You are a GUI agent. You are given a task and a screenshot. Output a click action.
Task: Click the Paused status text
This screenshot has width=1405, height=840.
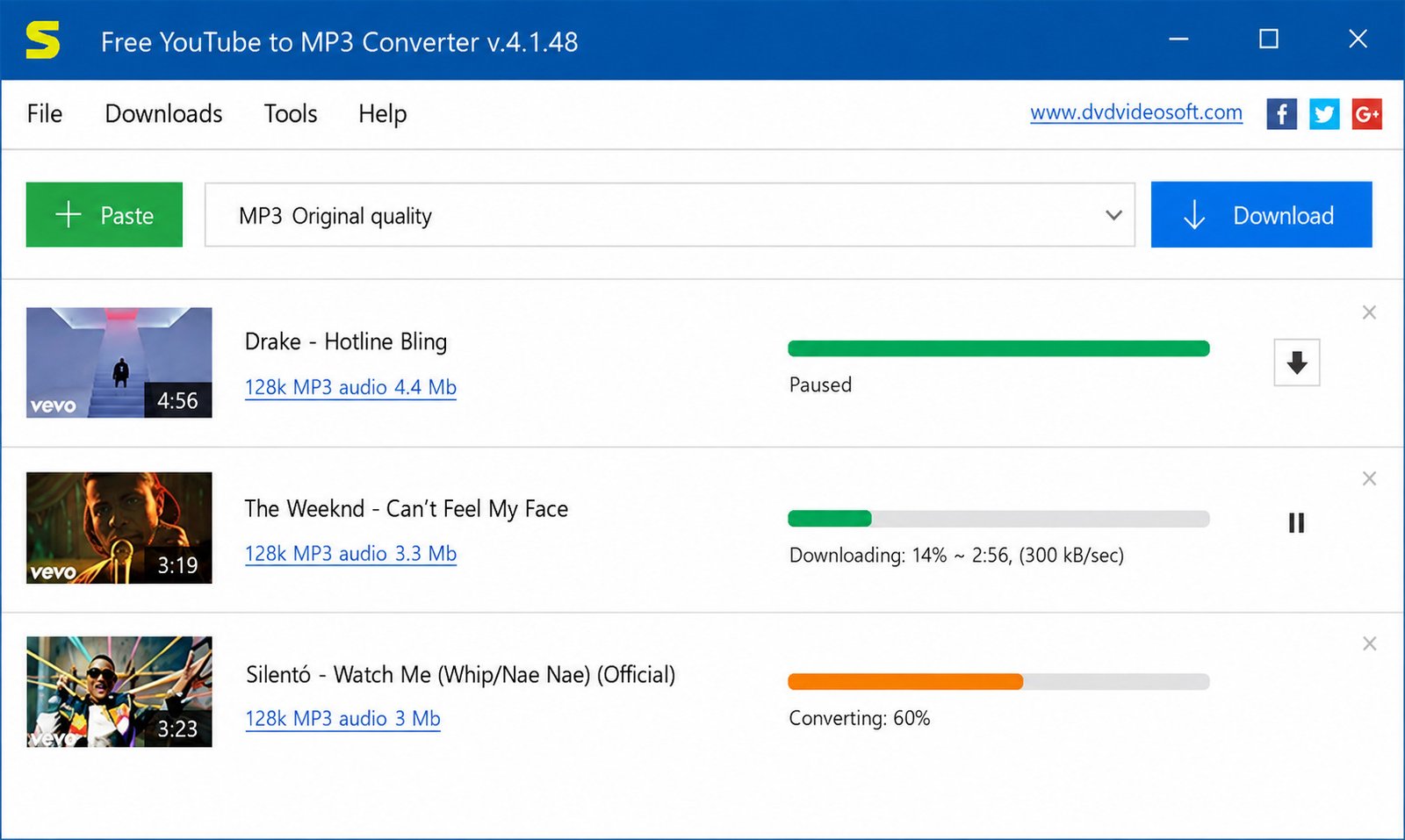tap(820, 384)
